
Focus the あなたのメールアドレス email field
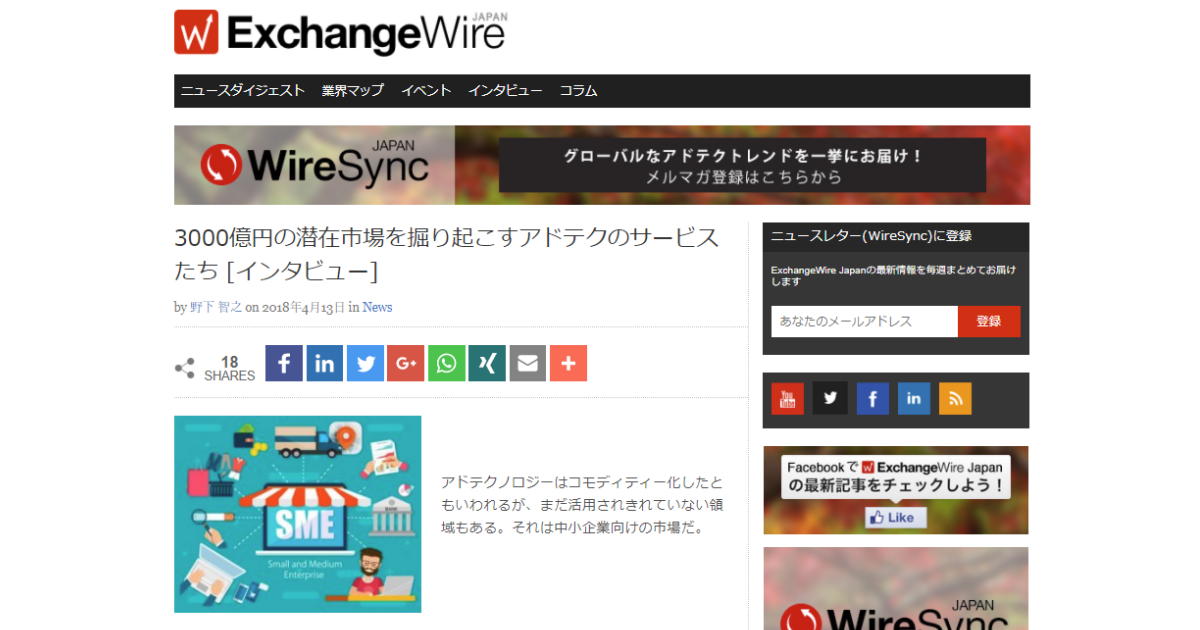[864, 321]
